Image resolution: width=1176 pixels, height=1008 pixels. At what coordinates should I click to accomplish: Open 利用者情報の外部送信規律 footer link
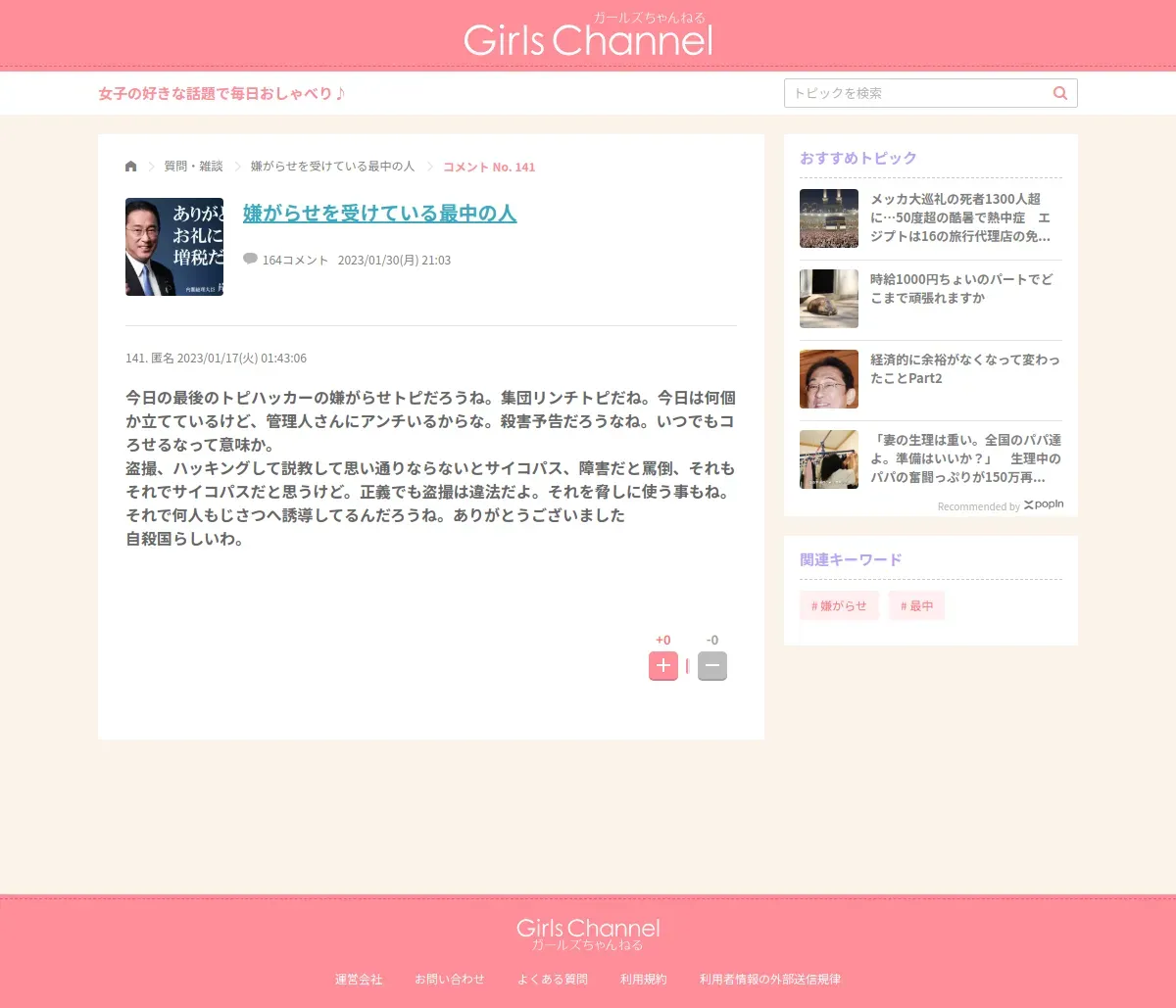click(770, 980)
